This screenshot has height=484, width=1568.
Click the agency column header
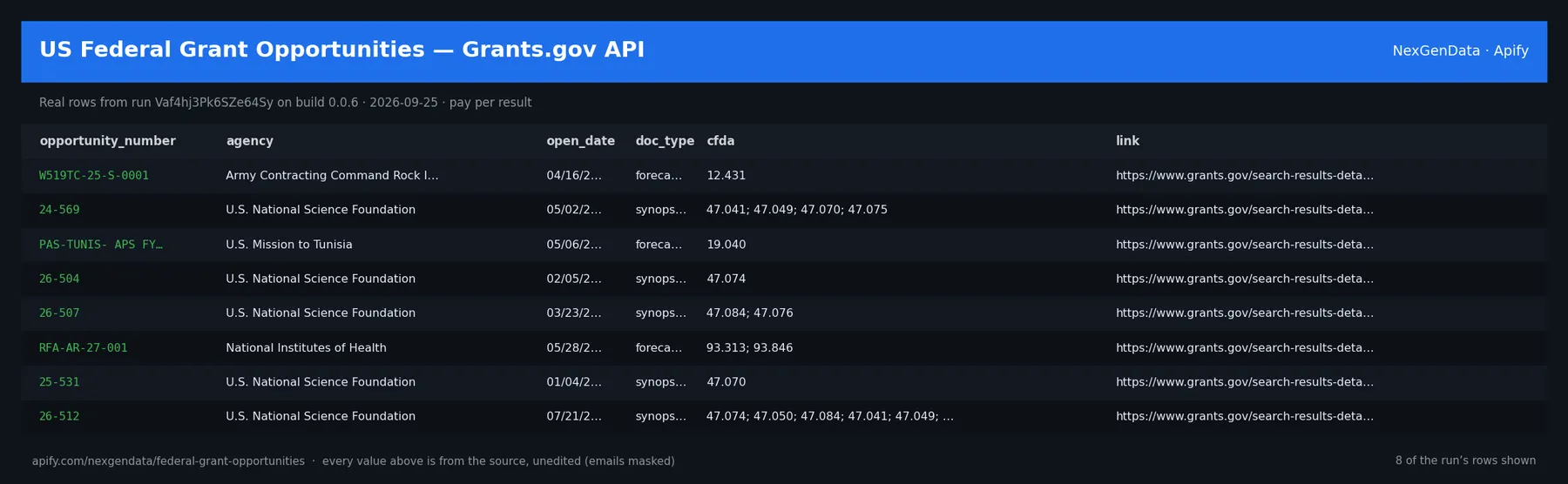(249, 141)
